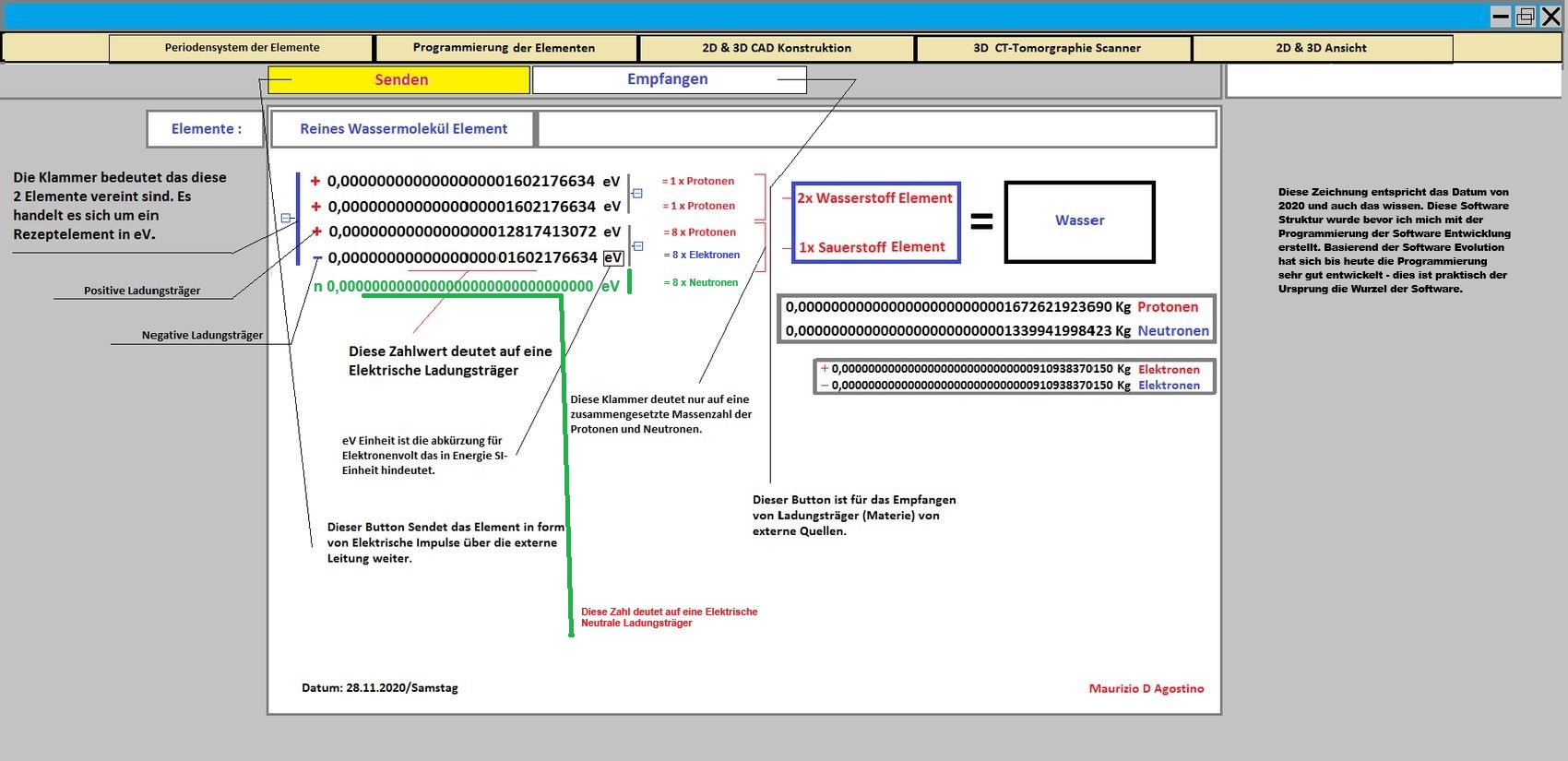The image size is (1568, 761).
Task: Switch to Programmierung der Elementen tab
Action: tap(504, 48)
